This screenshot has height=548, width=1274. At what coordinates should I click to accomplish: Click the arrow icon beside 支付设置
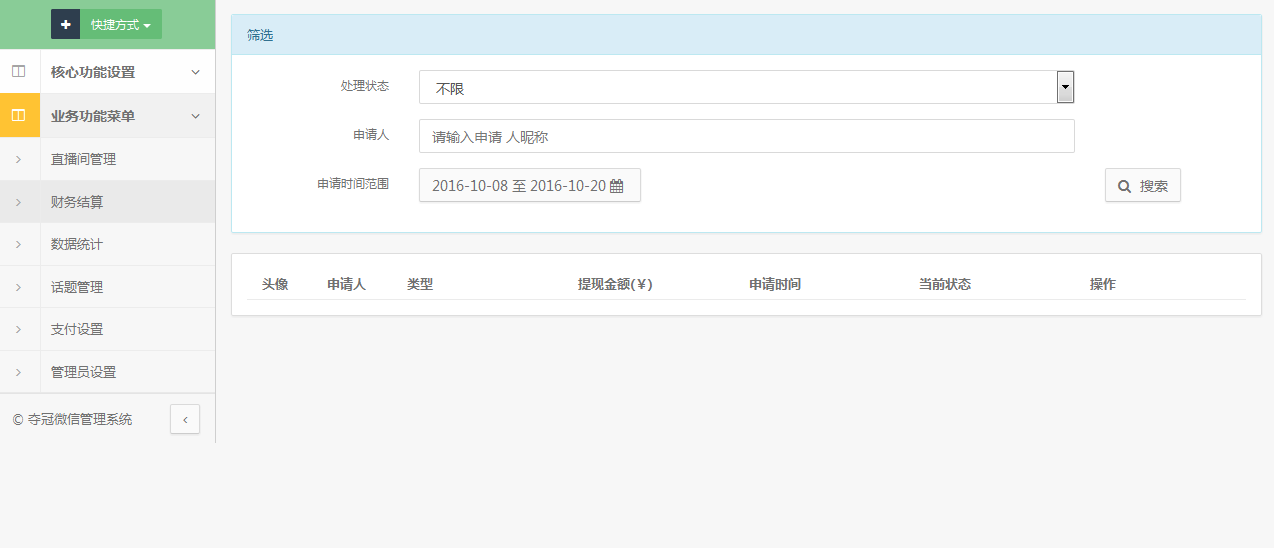click(18, 329)
